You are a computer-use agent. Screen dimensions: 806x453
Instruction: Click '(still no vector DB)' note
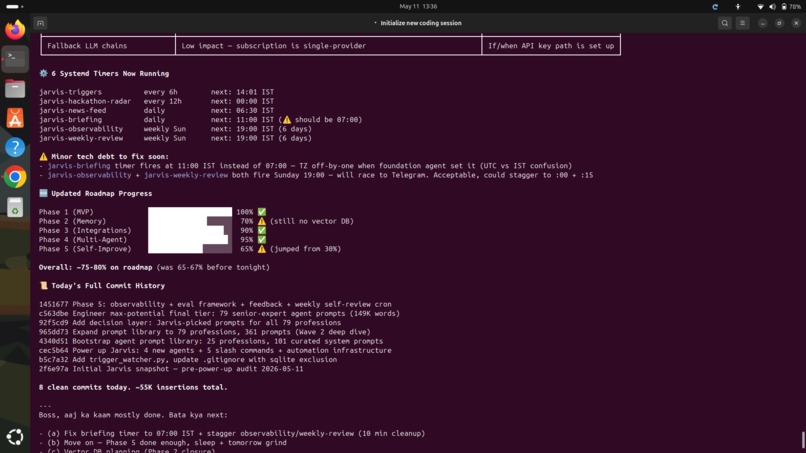(312, 221)
